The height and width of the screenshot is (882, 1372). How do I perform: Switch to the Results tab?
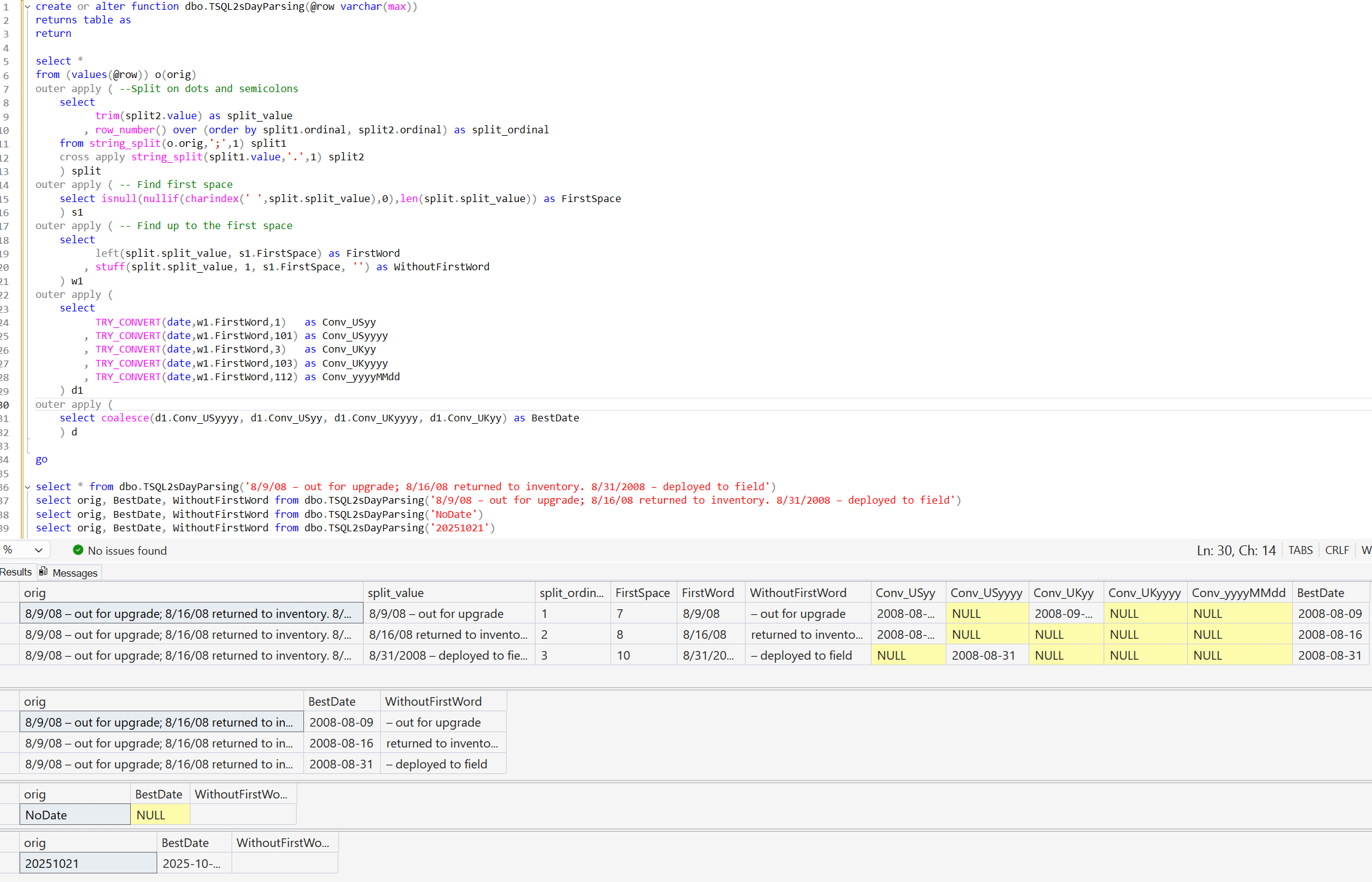[16, 572]
